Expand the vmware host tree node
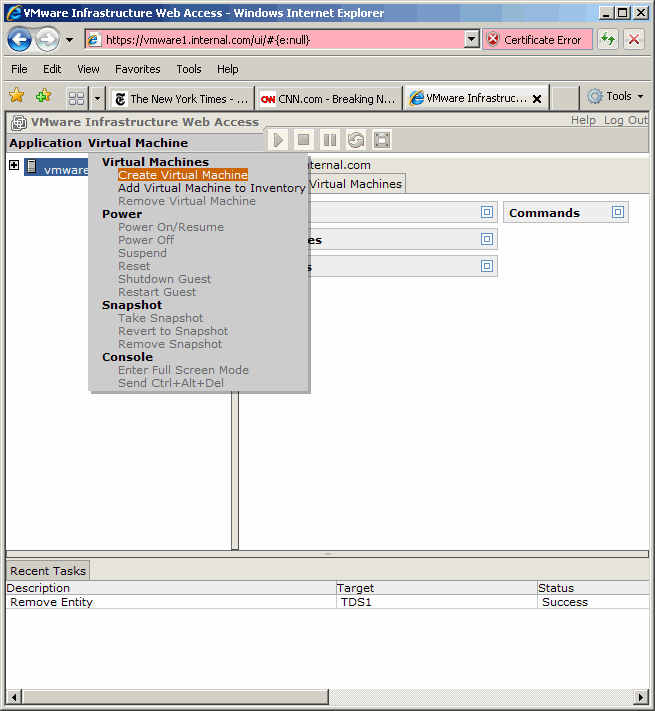 pyautogui.click(x=14, y=166)
